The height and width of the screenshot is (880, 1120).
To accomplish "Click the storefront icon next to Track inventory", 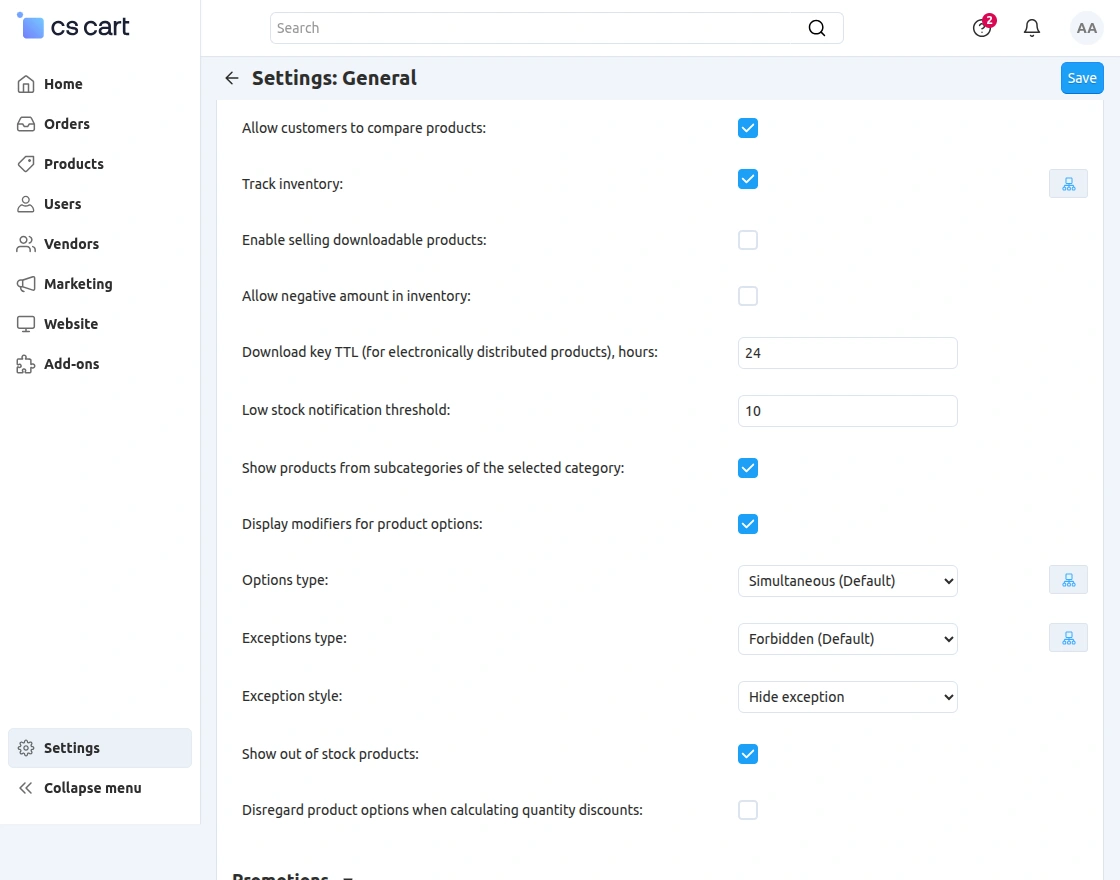I will pos(1068,184).
